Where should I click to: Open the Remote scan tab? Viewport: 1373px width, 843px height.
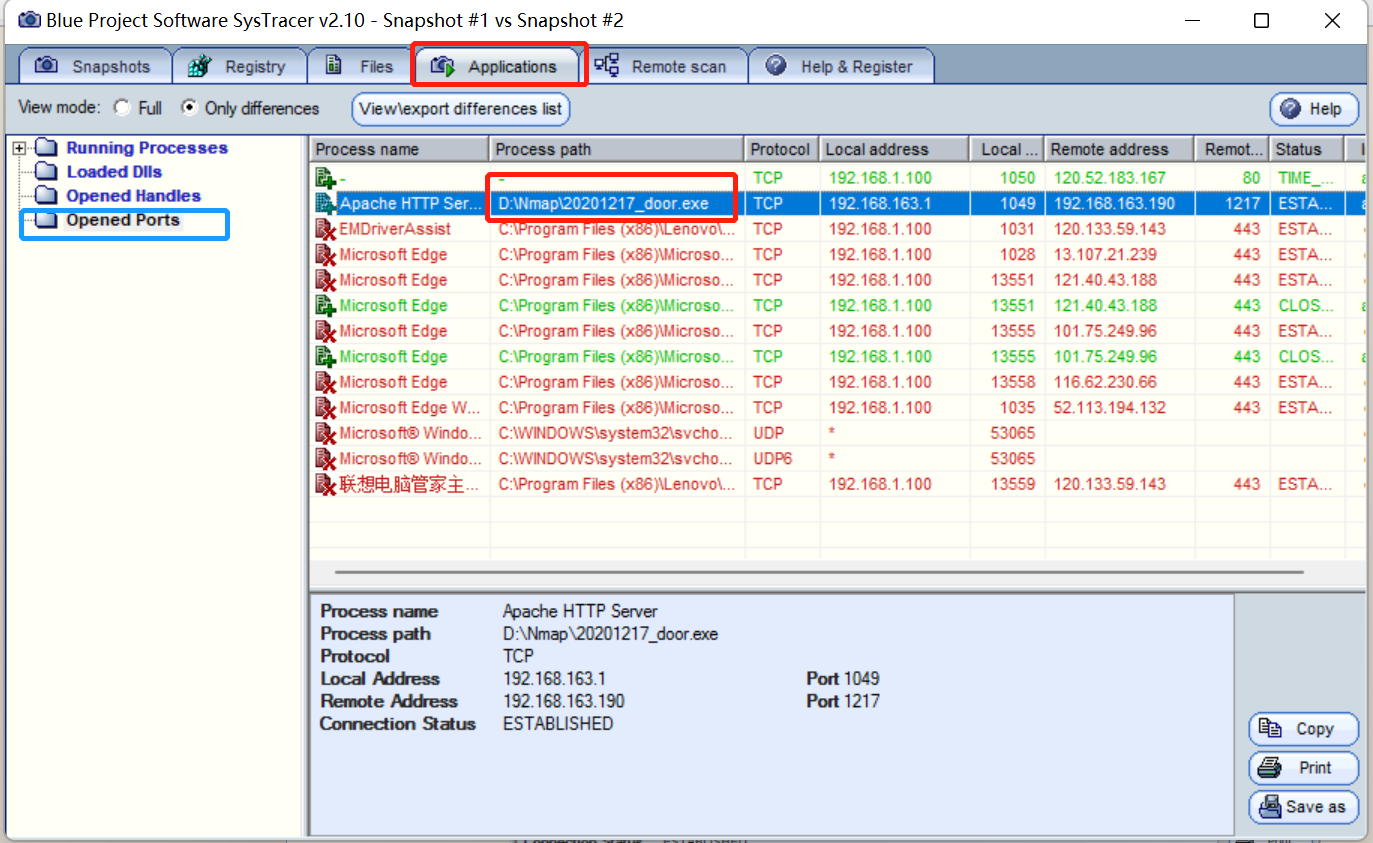[x=664, y=66]
